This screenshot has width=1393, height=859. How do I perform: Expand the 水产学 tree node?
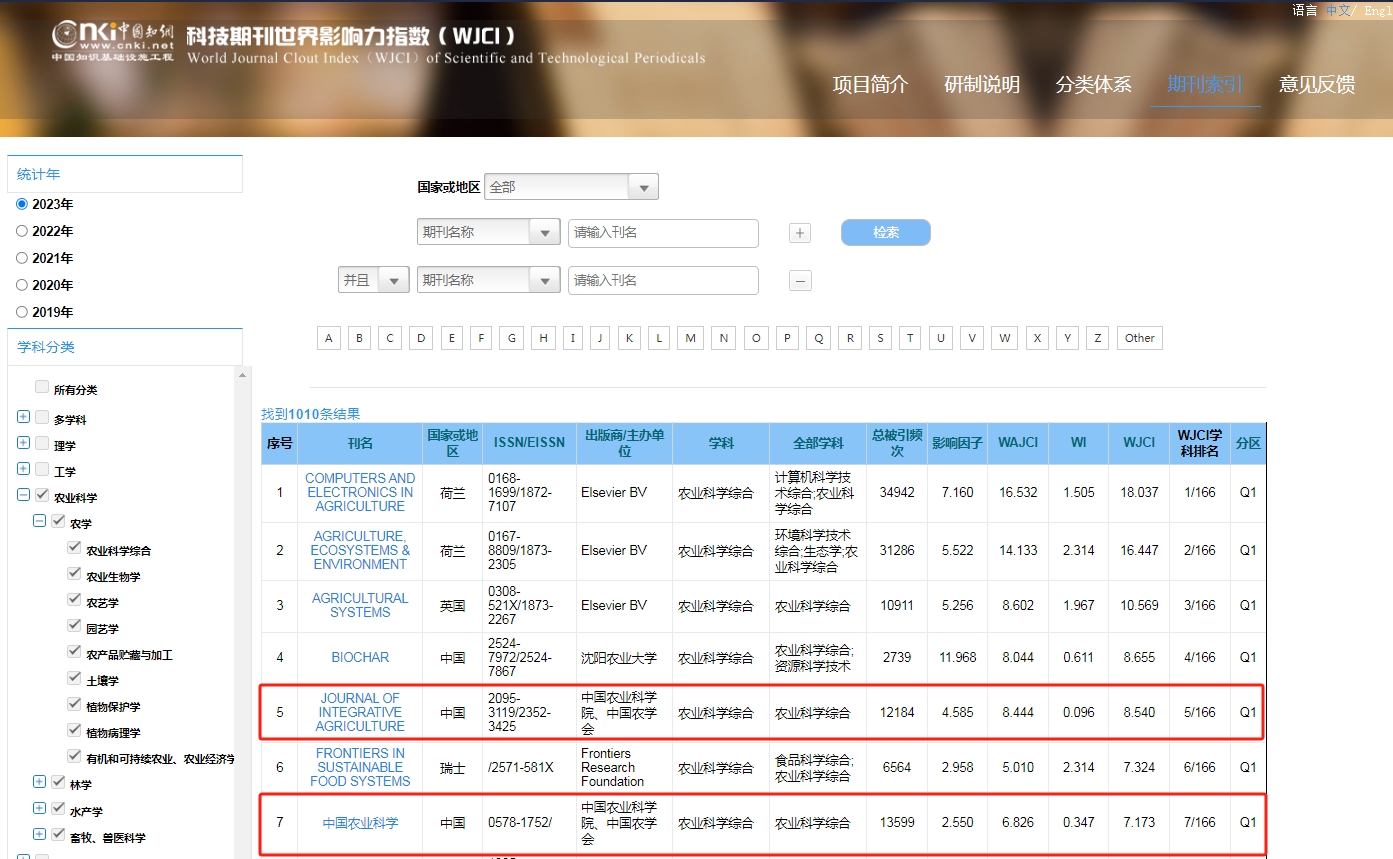[40, 808]
